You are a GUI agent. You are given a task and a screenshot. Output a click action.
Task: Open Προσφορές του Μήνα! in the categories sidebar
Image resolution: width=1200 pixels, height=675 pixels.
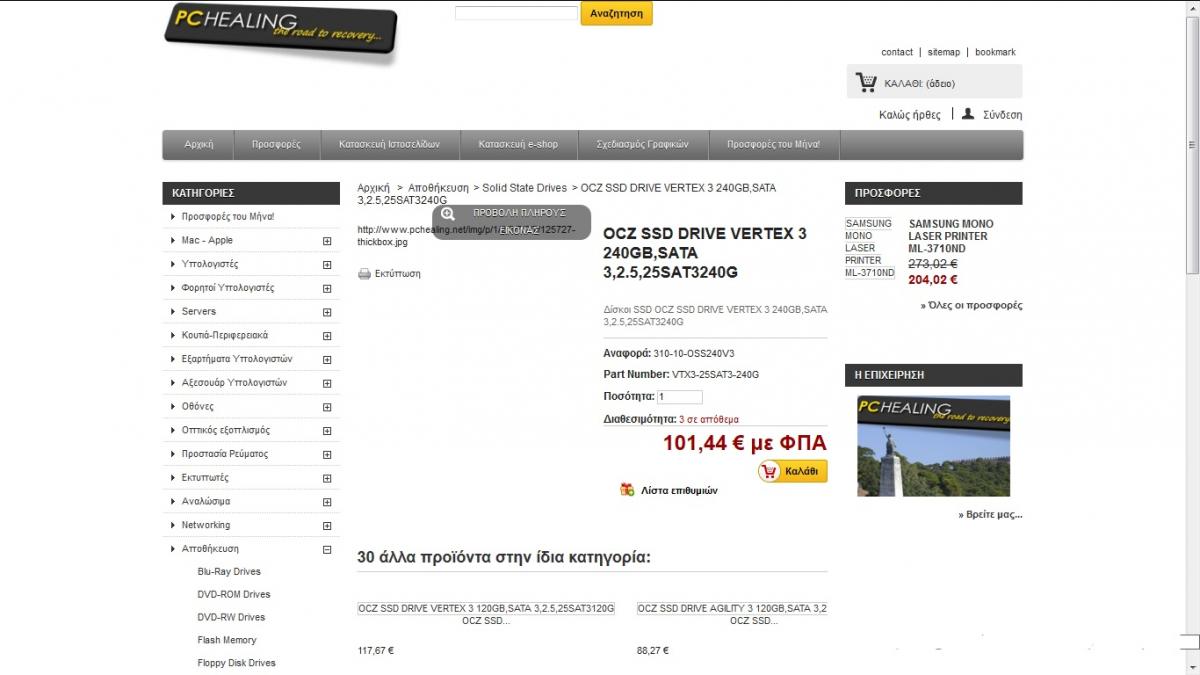click(x=228, y=217)
